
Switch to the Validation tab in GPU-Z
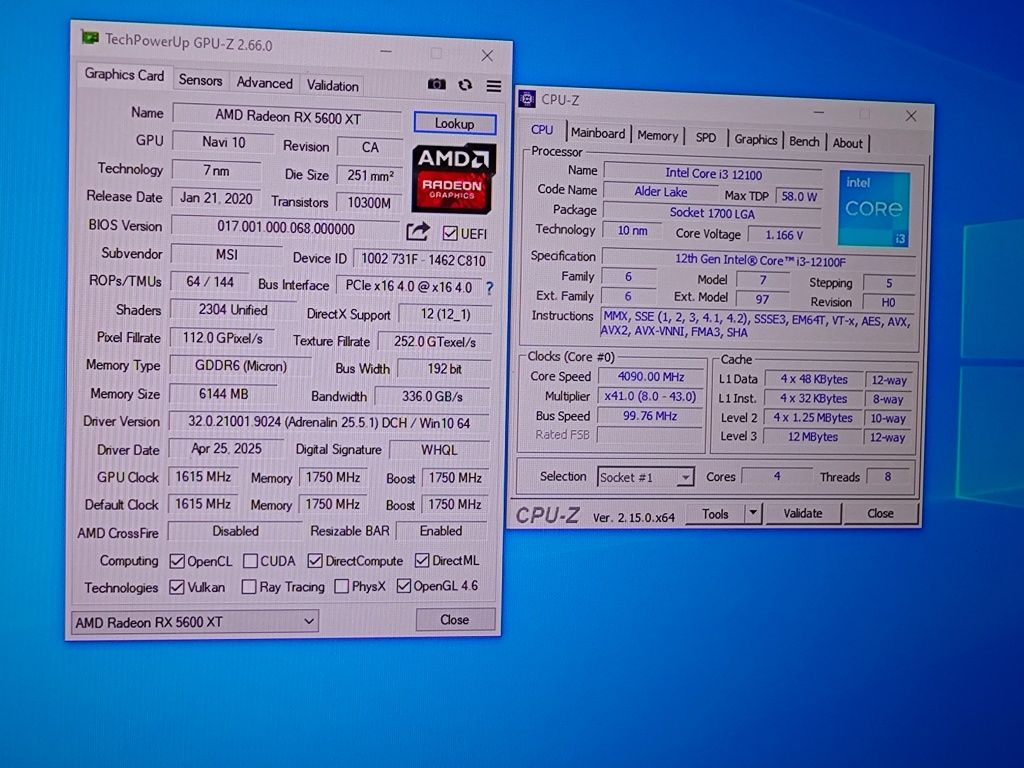tap(332, 86)
